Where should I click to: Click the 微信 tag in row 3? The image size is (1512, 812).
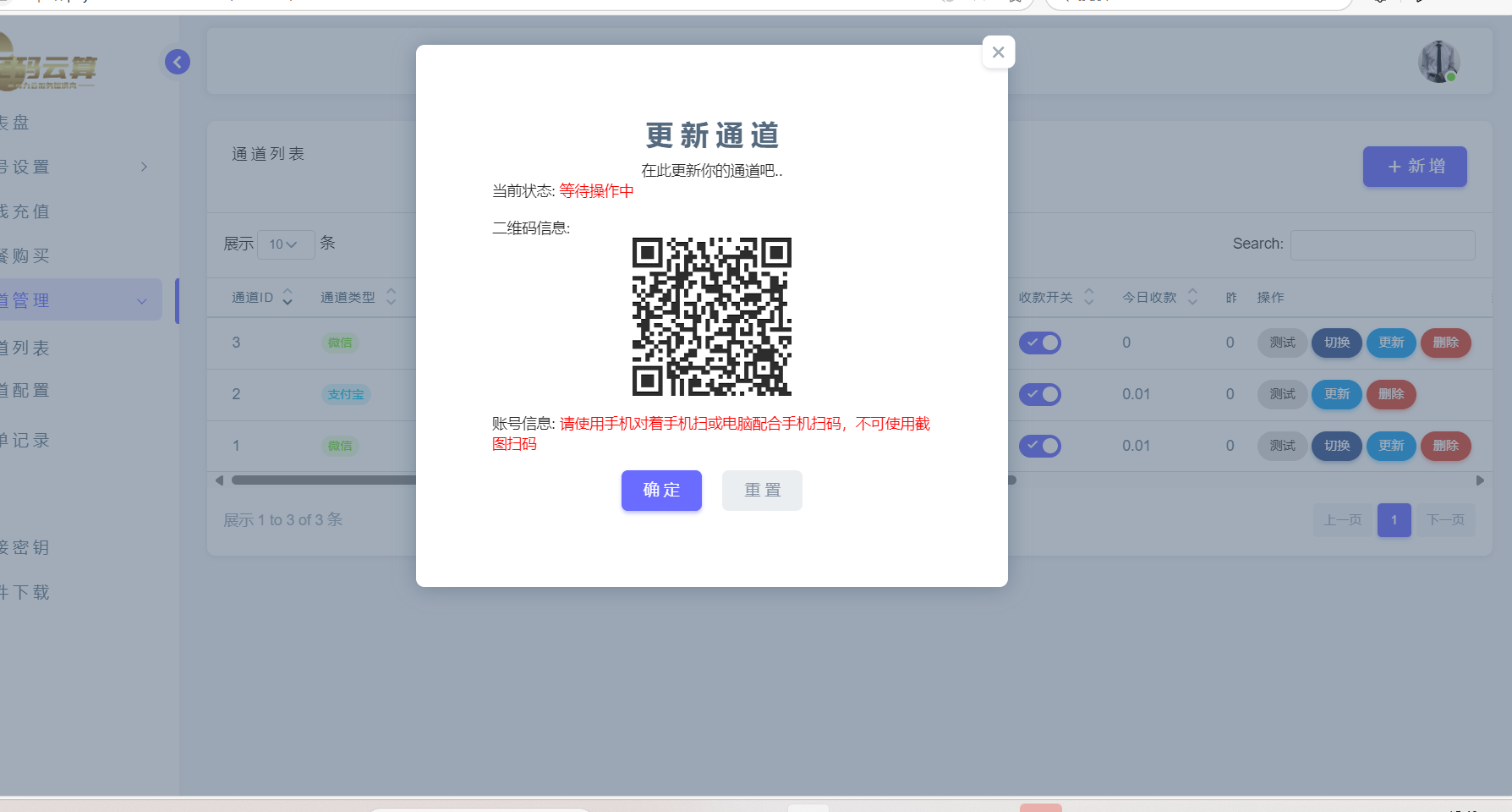tap(340, 343)
